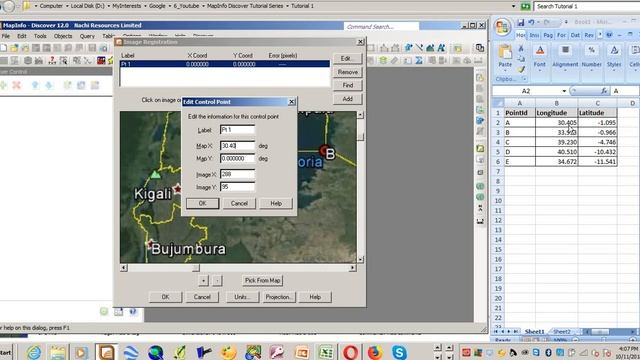Click the Map X input field
The width and height of the screenshot is (640, 360).
237,146
